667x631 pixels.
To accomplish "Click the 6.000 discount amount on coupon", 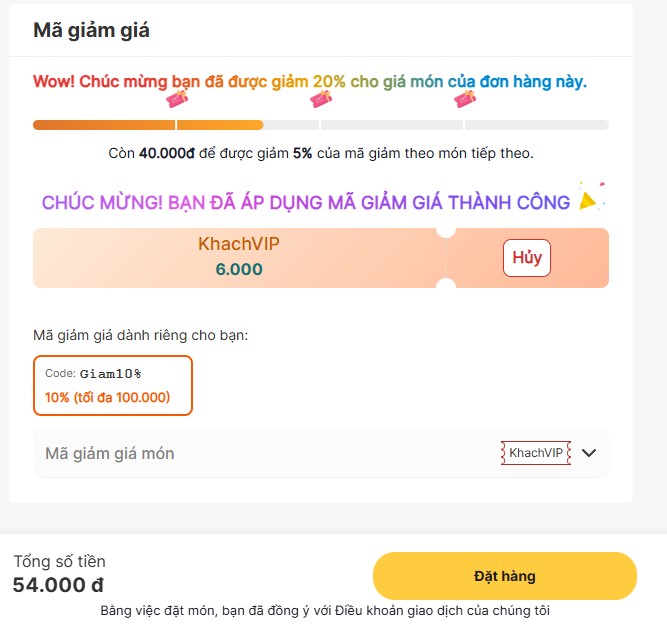I will pyautogui.click(x=239, y=269).
